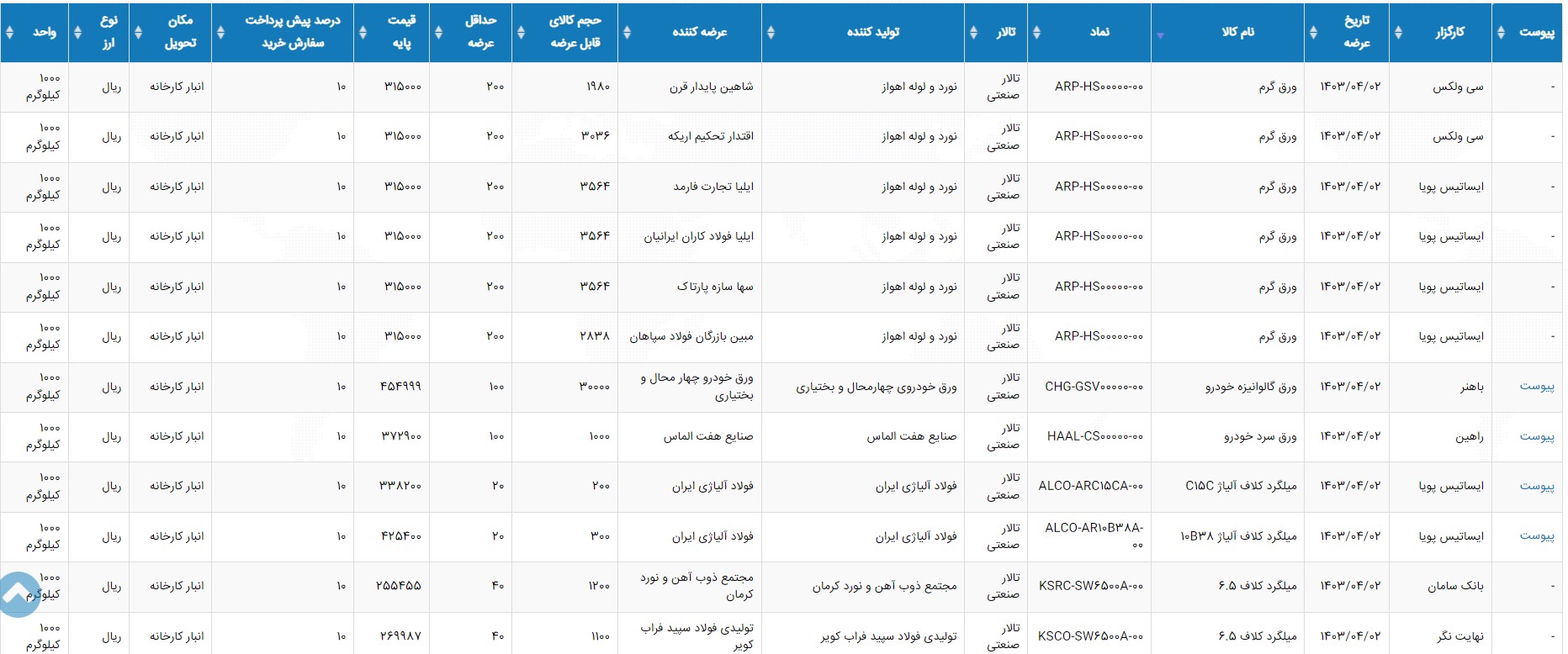This screenshot has height=654, width=1568.
Task: Open پیوست link for ALCO-ARC15CA-00 row
Action: [1536, 486]
